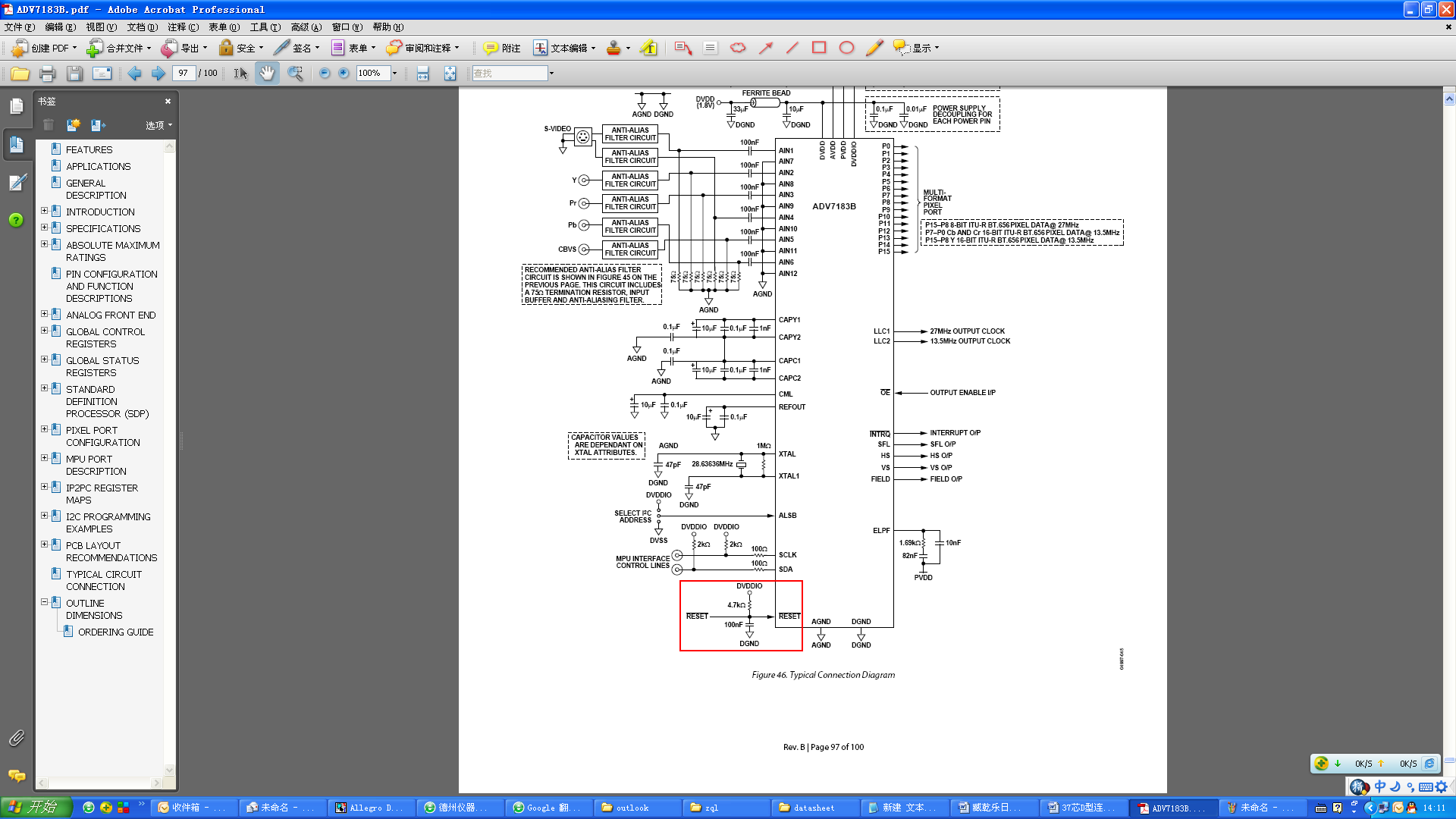
Task: Open the Attachments paperclip panel
Action: coord(16,738)
